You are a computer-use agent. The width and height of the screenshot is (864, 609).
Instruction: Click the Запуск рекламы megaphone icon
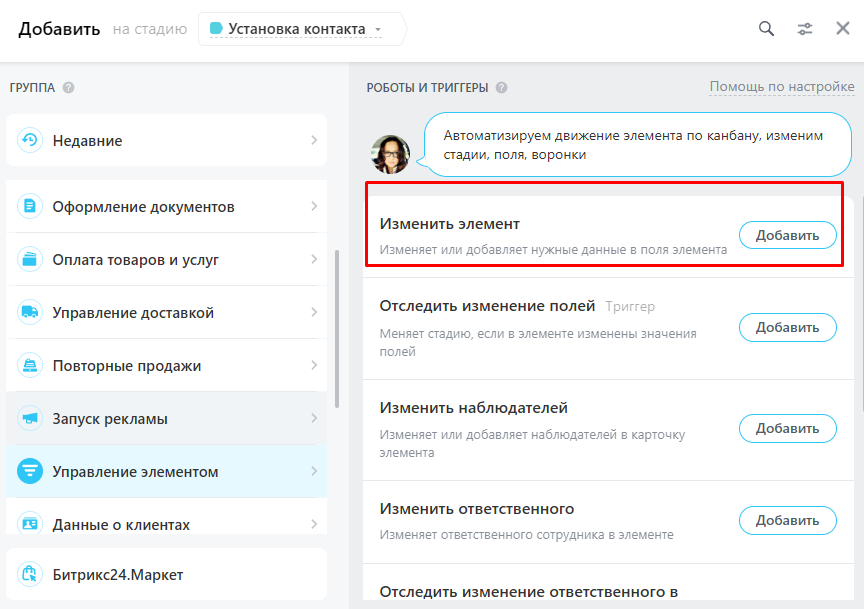30,418
